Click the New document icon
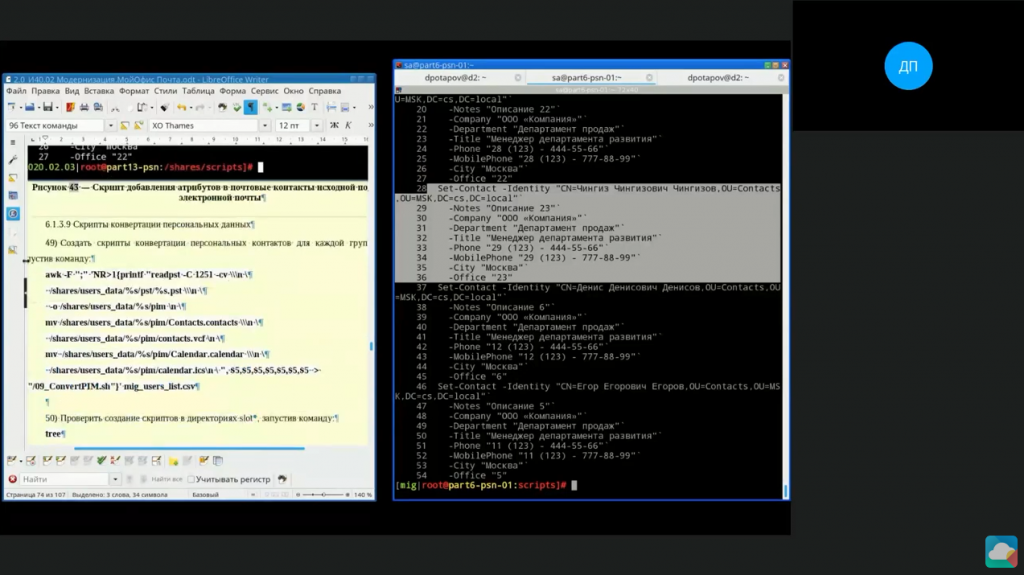The width and height of the screenshot is (1024, 575). (x=11, y=107)
